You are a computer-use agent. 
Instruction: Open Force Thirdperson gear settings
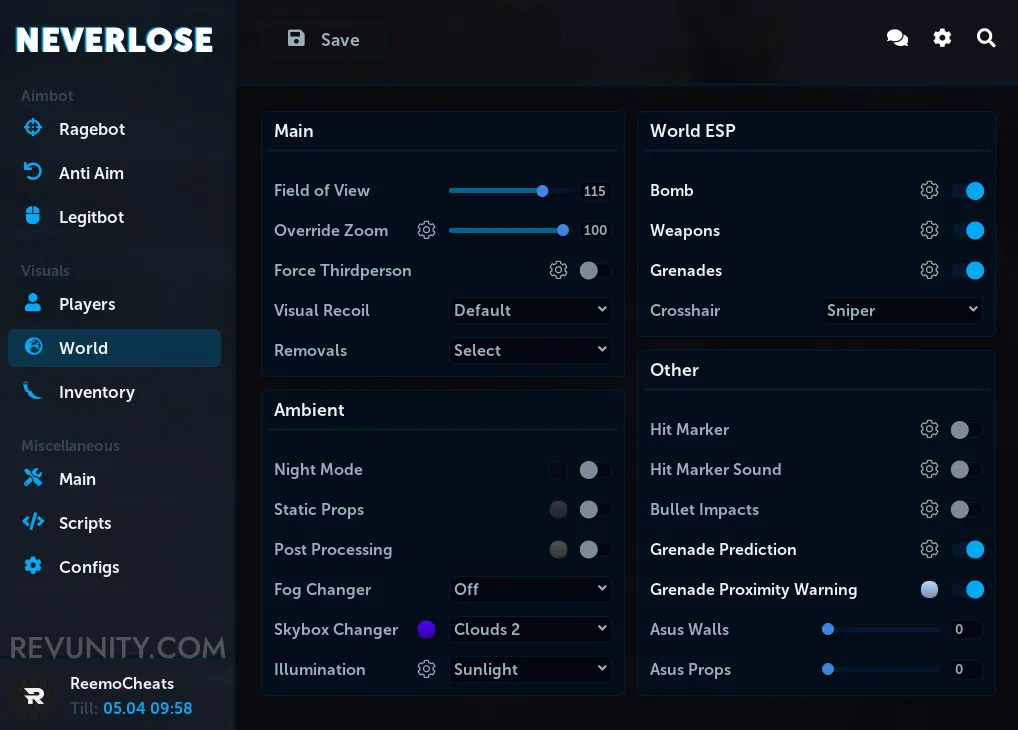(x=559, y=270)
